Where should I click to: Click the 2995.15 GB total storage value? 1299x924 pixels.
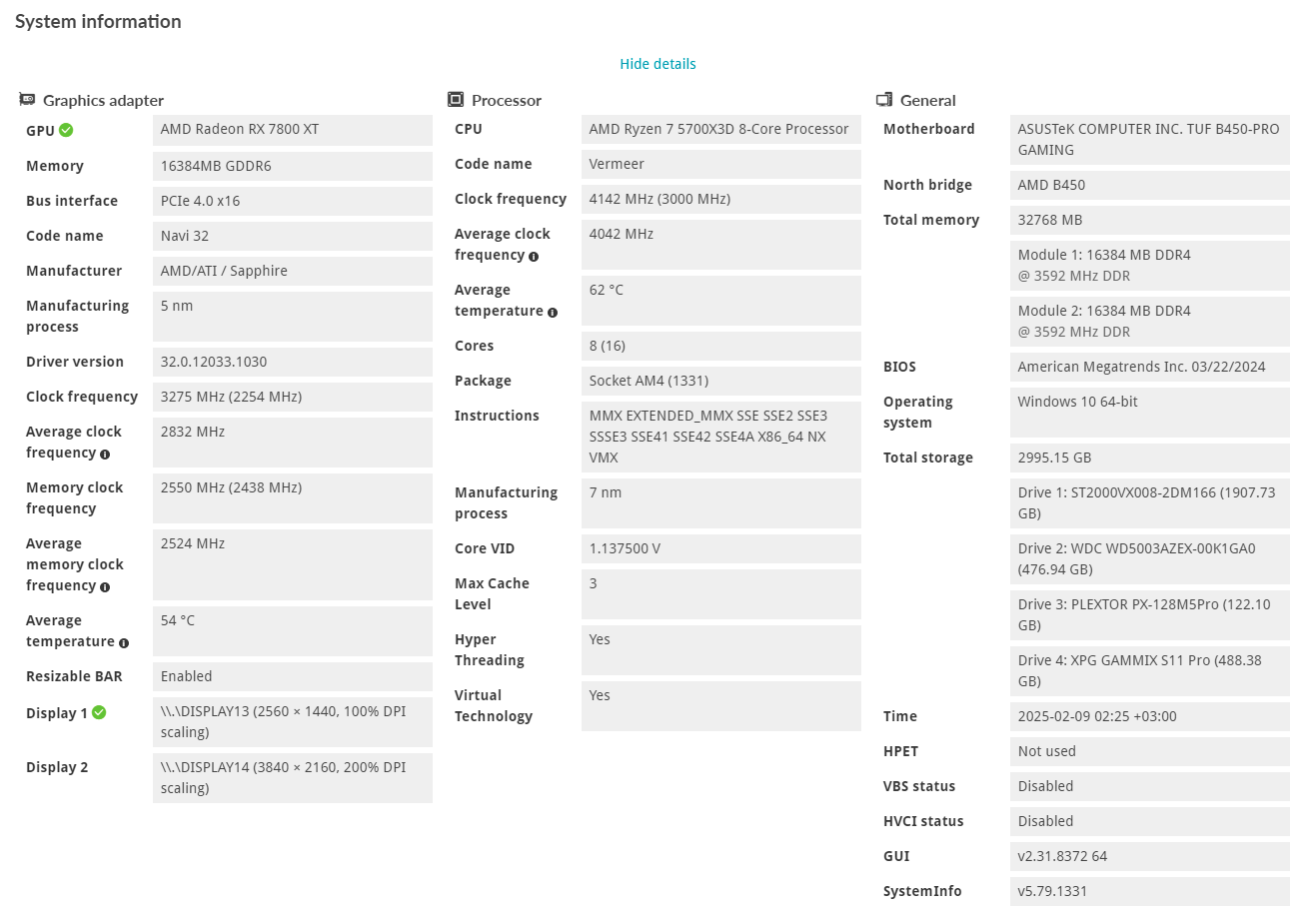pos(1150,458)
